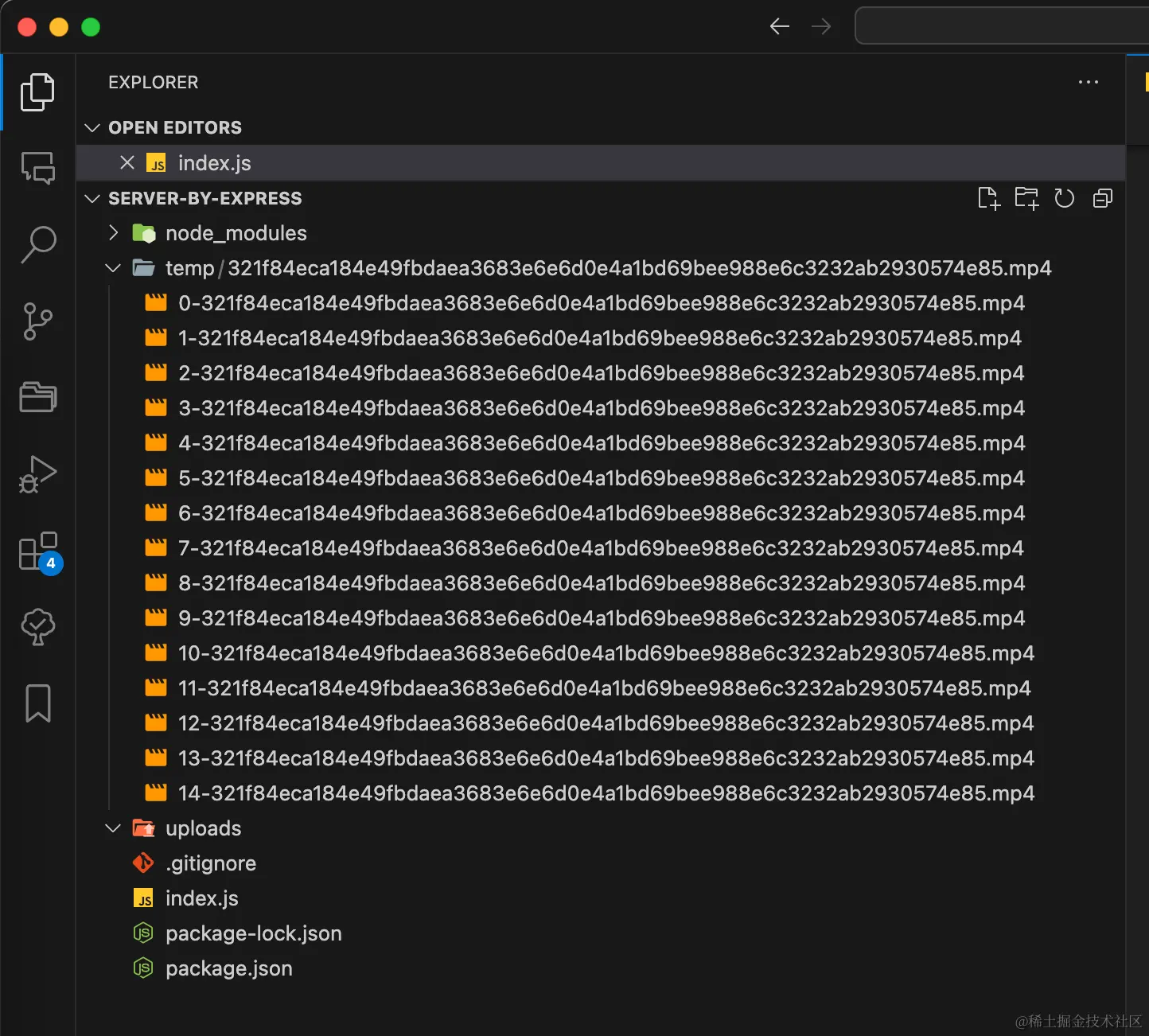Open chunk file 5-321f84eca...mp4
This screenshot has height=1036, width=1149.
click(x=601, y=478)
